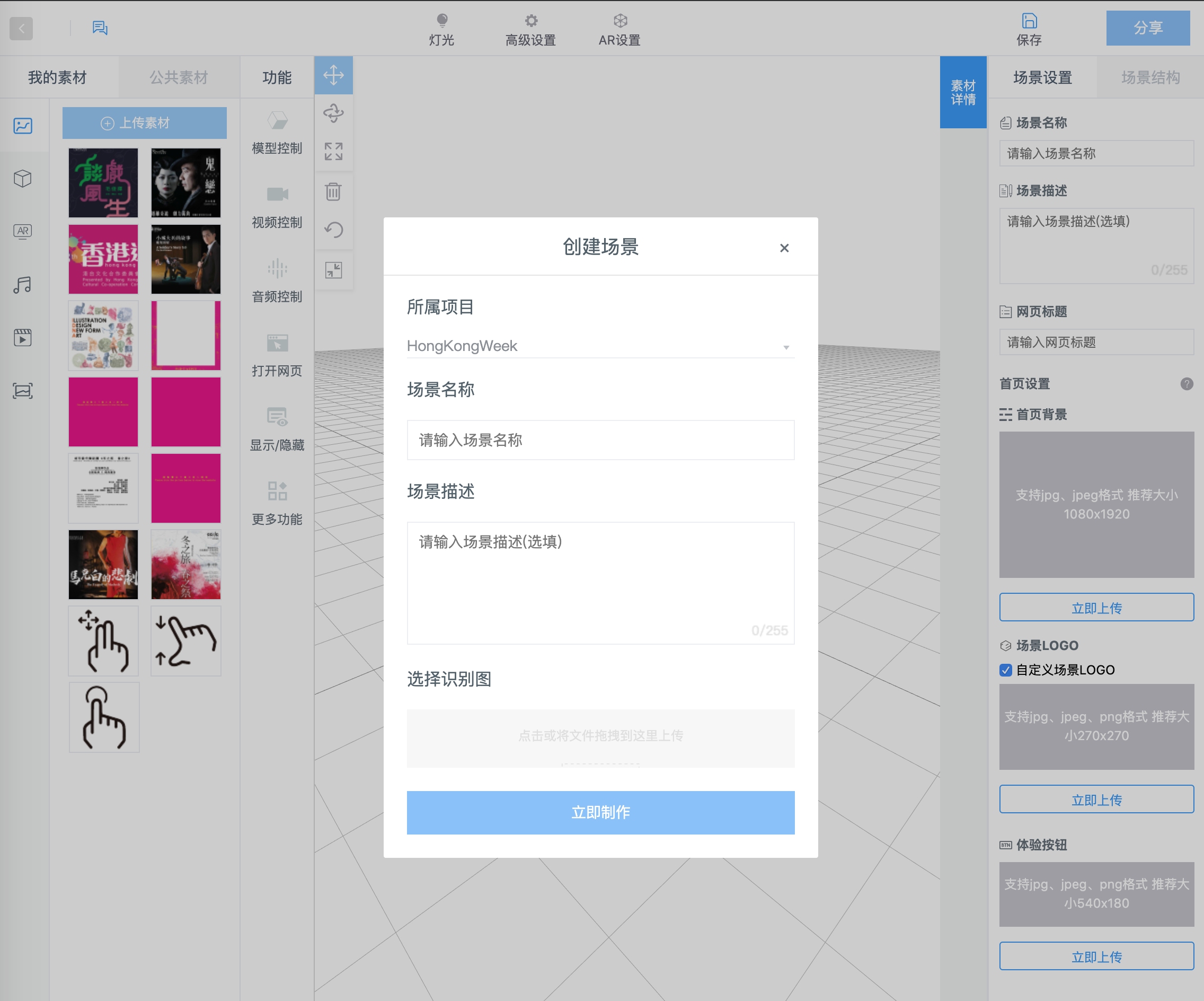Click the dialog 场景名称 input field
This screenshot has width=1204, height=1001.
tap(600, 440)
